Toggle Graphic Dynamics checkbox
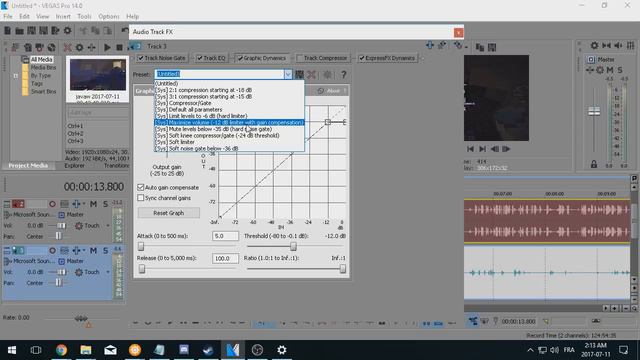This screenshot has width=640, height=360. click(240, 58)
